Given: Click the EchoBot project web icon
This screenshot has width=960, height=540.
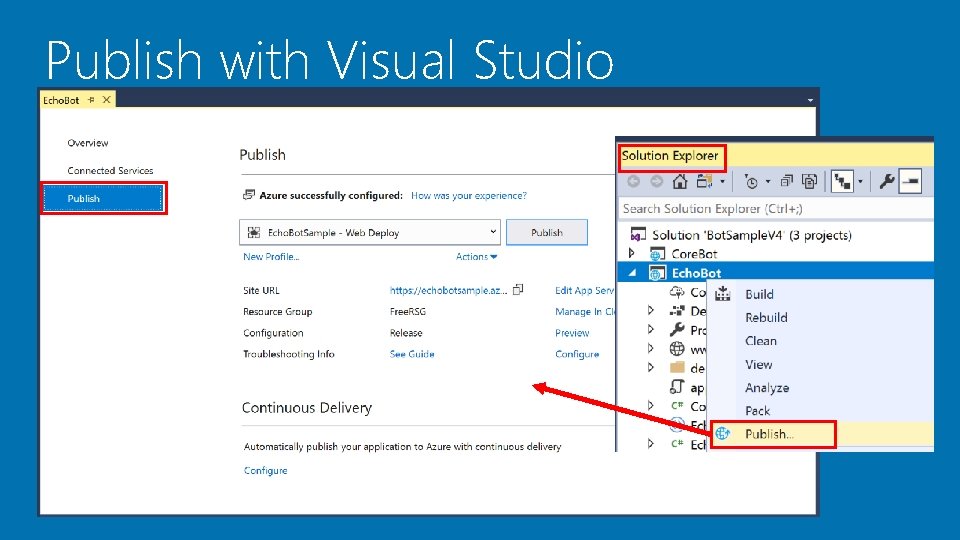Looking at the screenshot, I should pyautogui.click(x=657, y=273).
